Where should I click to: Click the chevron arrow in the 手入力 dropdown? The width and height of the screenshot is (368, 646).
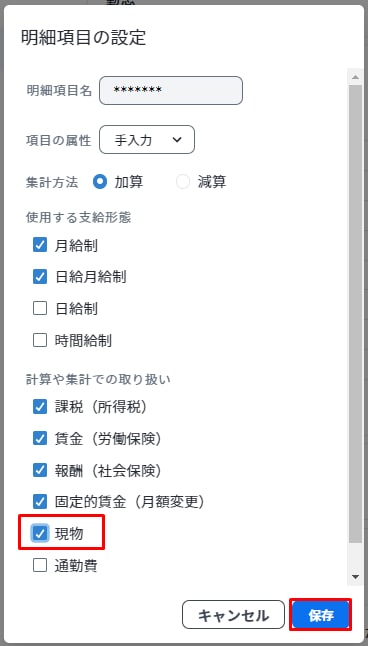pos(177,140)
